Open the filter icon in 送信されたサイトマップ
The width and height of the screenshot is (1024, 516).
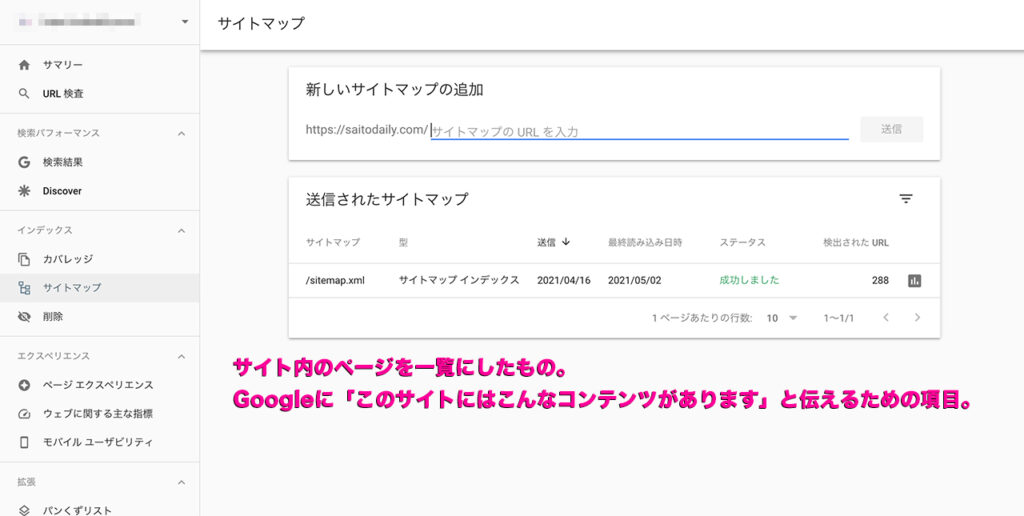905,199
